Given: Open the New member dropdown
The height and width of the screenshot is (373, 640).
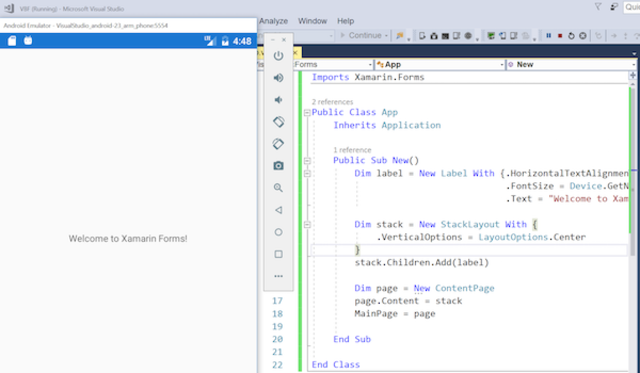Looking at the screenshot, I should tap(572, 64).
